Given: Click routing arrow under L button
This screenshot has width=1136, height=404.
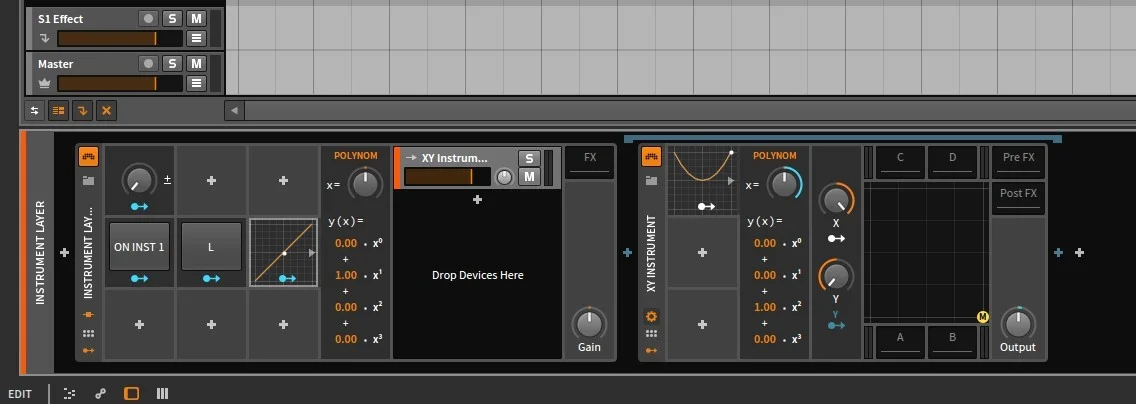Looking at the screenshot, I should coord(211,278).
